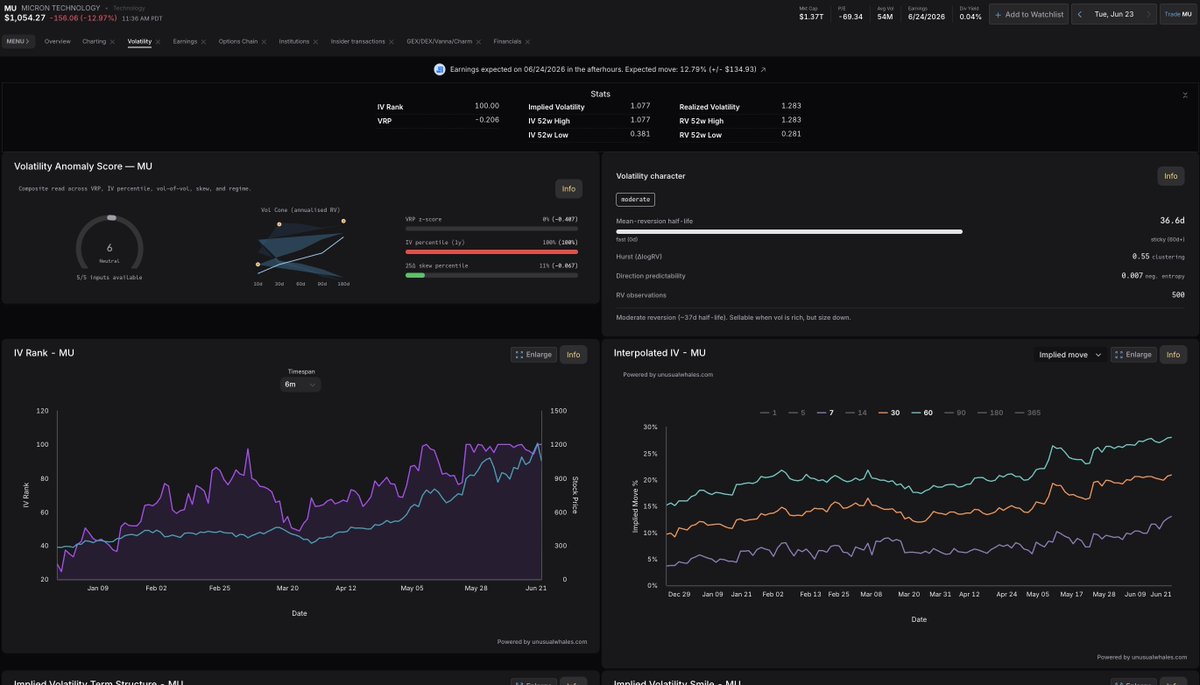Enlarge the IV Rank chart

coord(533,354)
